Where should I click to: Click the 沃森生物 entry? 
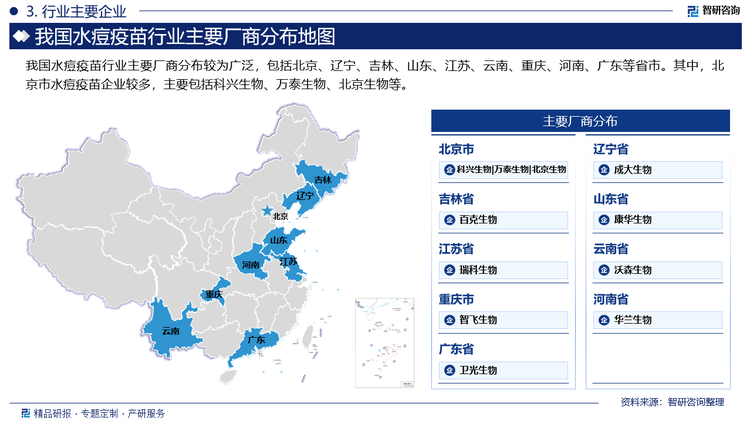(658, 270)
